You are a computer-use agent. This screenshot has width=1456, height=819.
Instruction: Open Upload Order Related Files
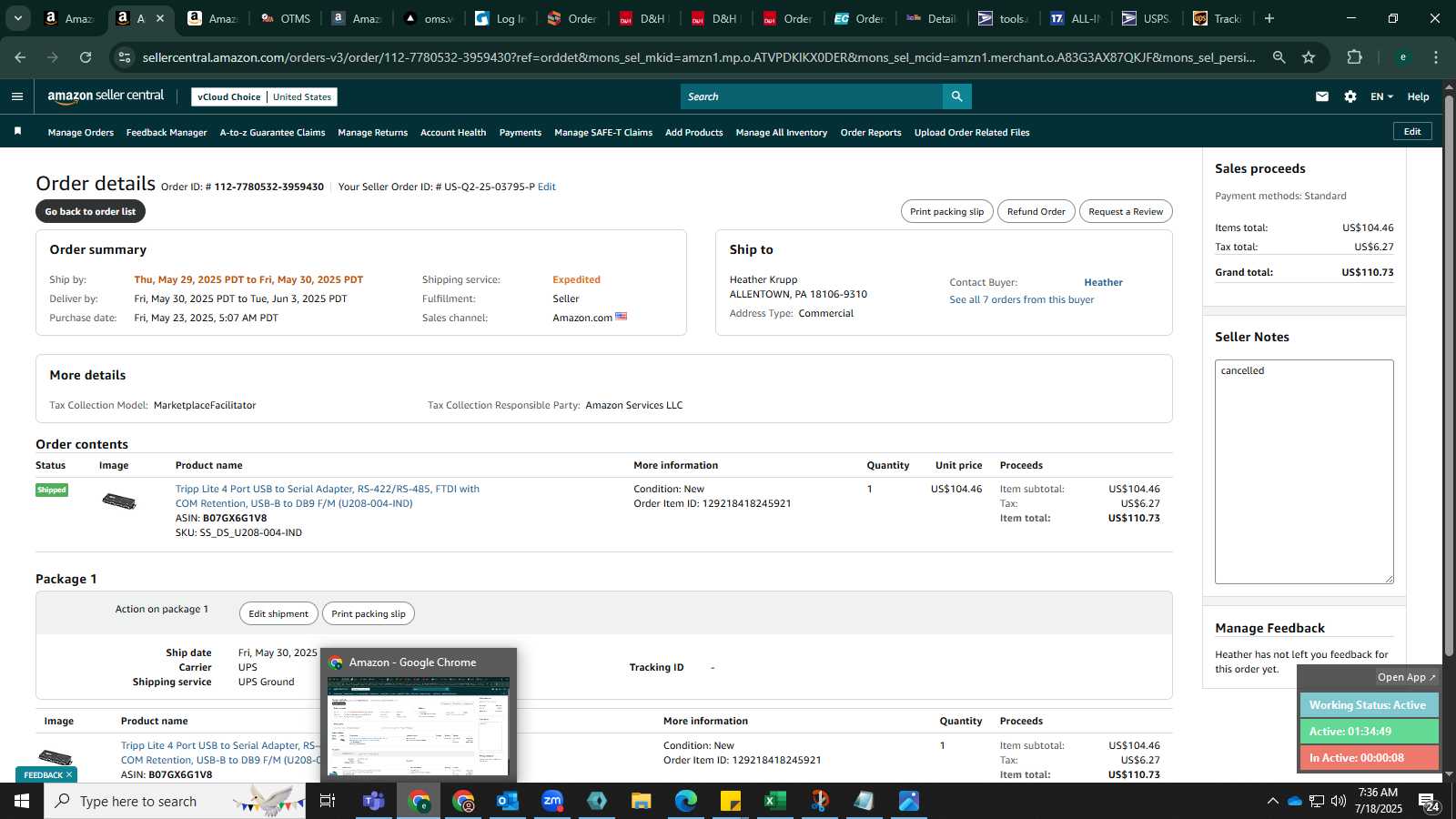(972, 133)
